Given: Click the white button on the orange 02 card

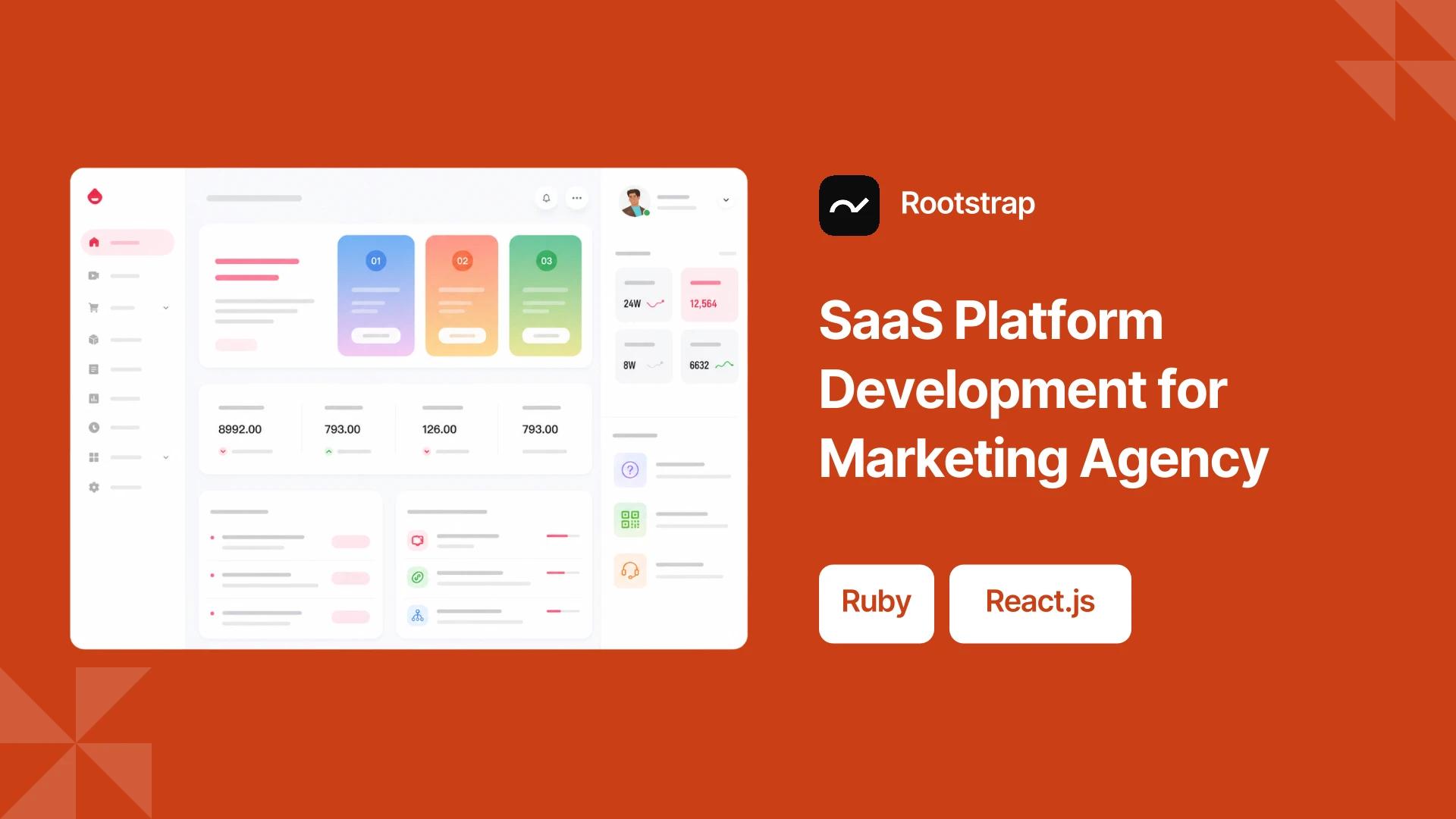Looking at the screenshot, I should [462, 335].
